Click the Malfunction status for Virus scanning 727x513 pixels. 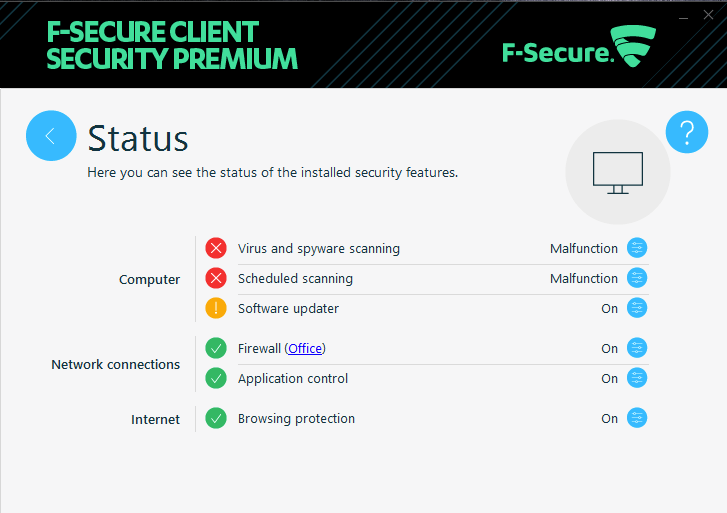pyautogui.click(x=584, y=249)
